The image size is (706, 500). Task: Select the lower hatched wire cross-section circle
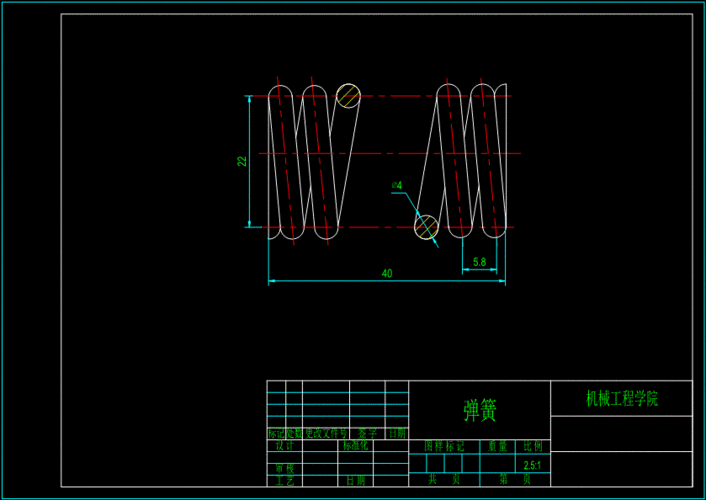pyautogui.click(x=427, y=227)
